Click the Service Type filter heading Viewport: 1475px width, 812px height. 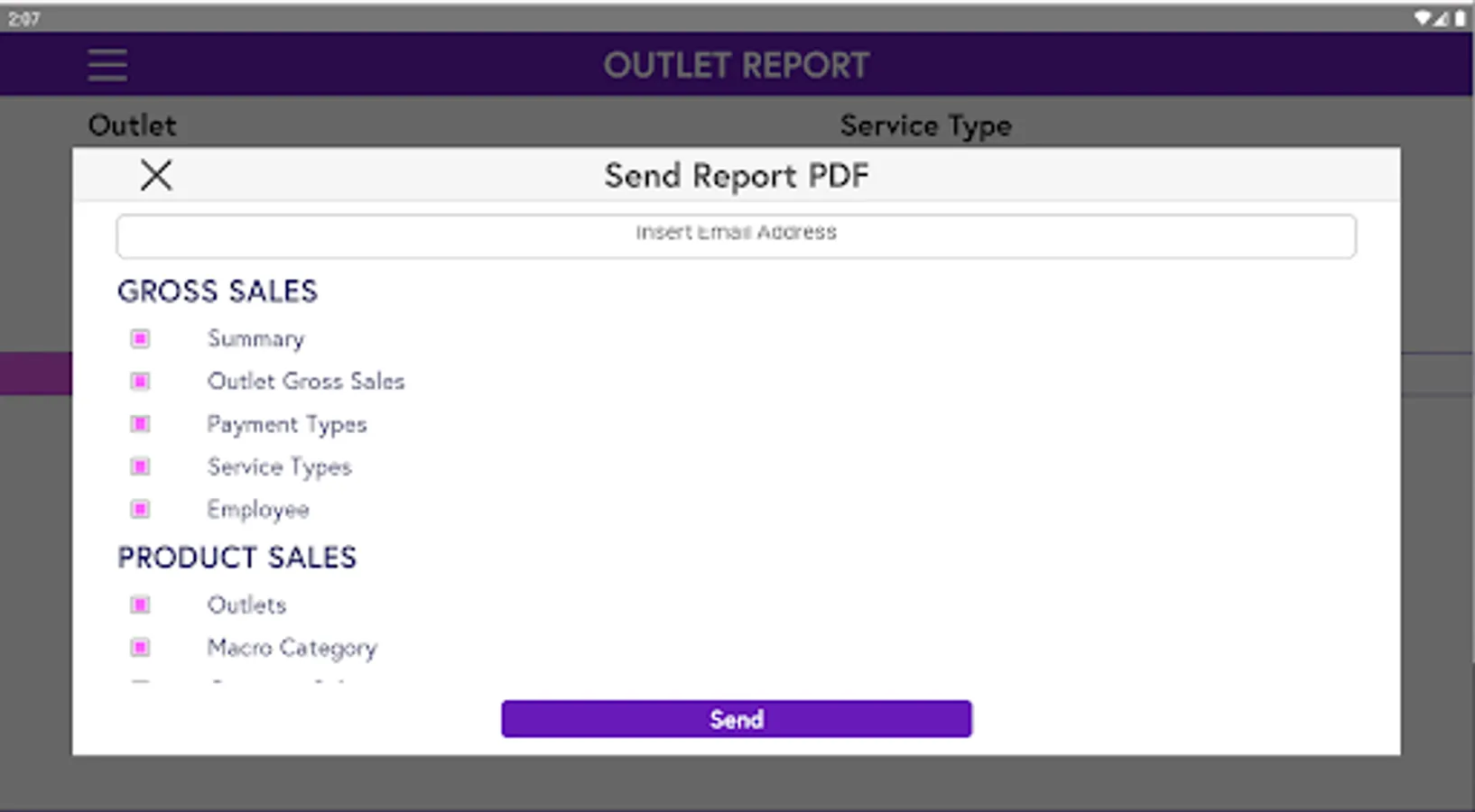925,125
